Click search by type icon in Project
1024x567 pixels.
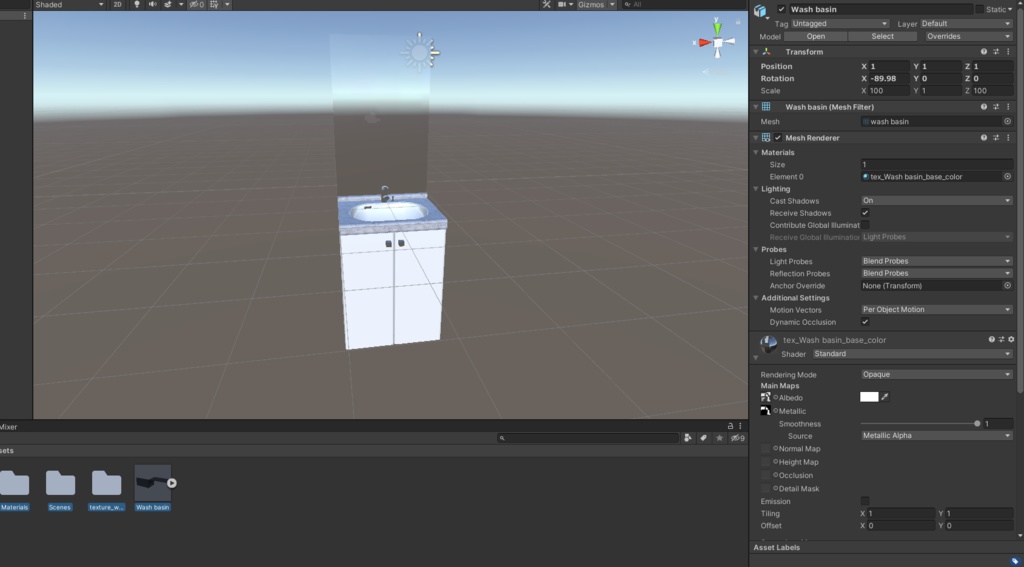point(688,438)
